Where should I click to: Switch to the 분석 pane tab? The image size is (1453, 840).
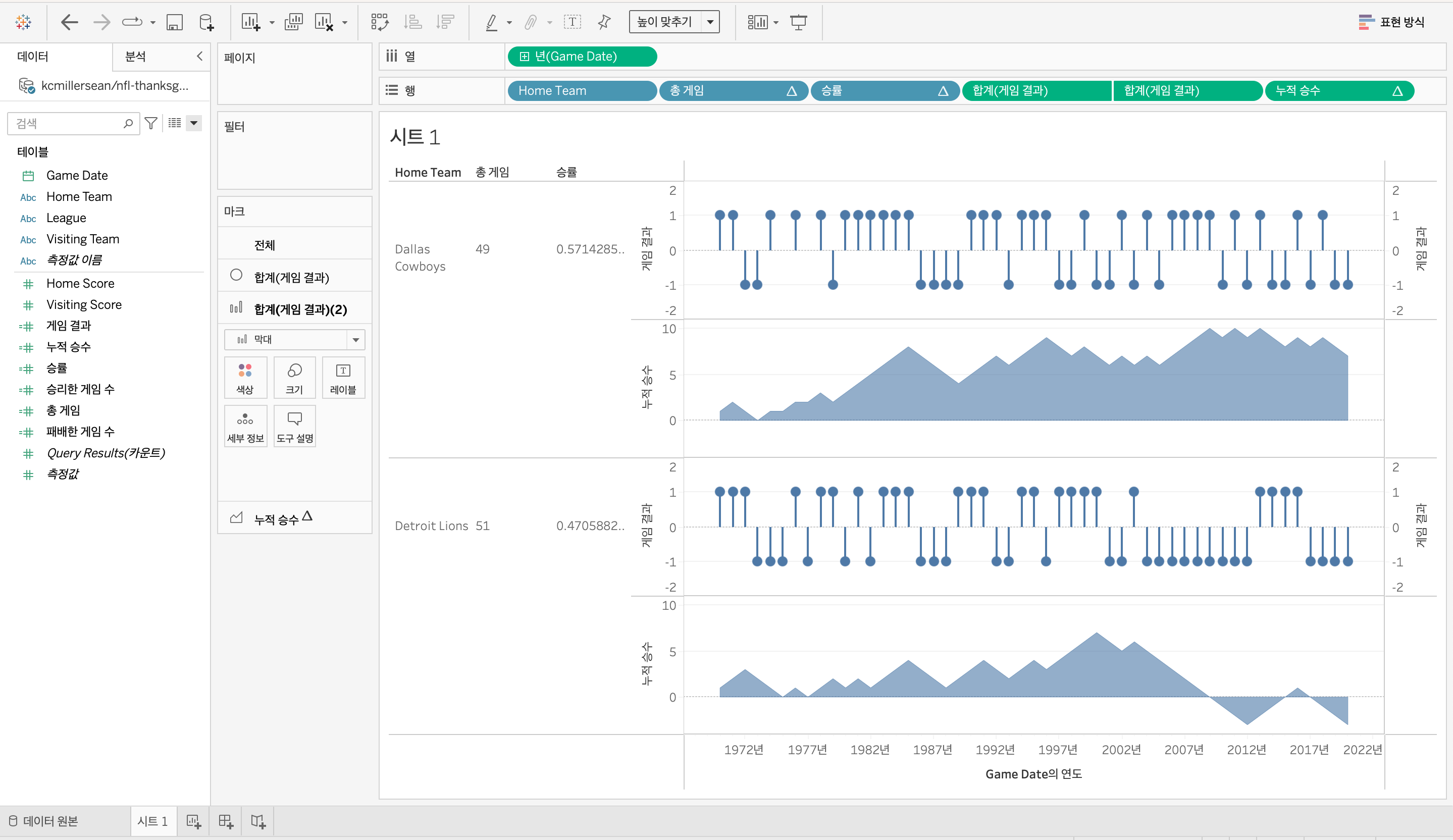click(x=135, y=57)
